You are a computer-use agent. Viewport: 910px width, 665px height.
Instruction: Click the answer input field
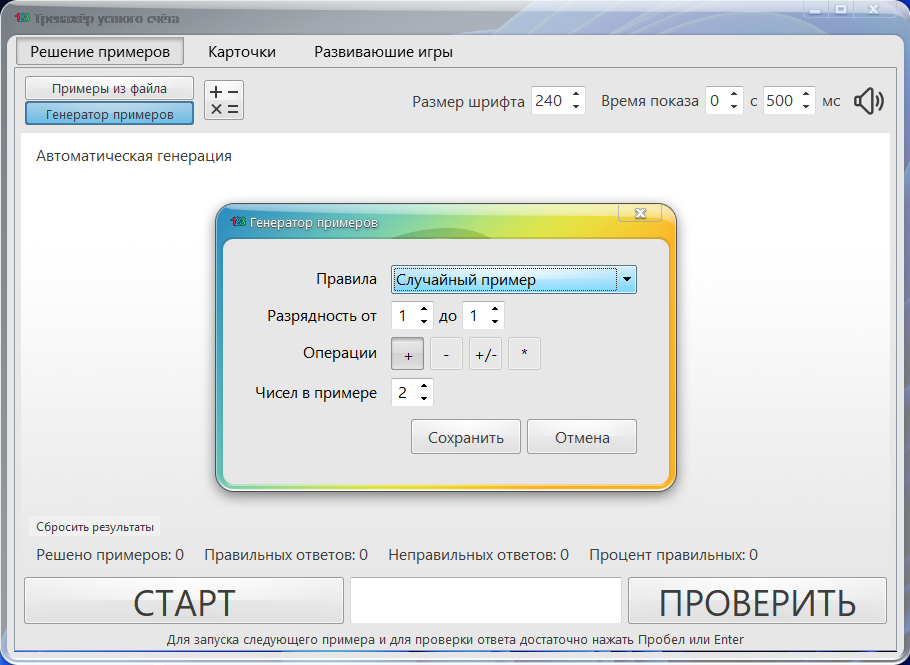coord(485,600)
